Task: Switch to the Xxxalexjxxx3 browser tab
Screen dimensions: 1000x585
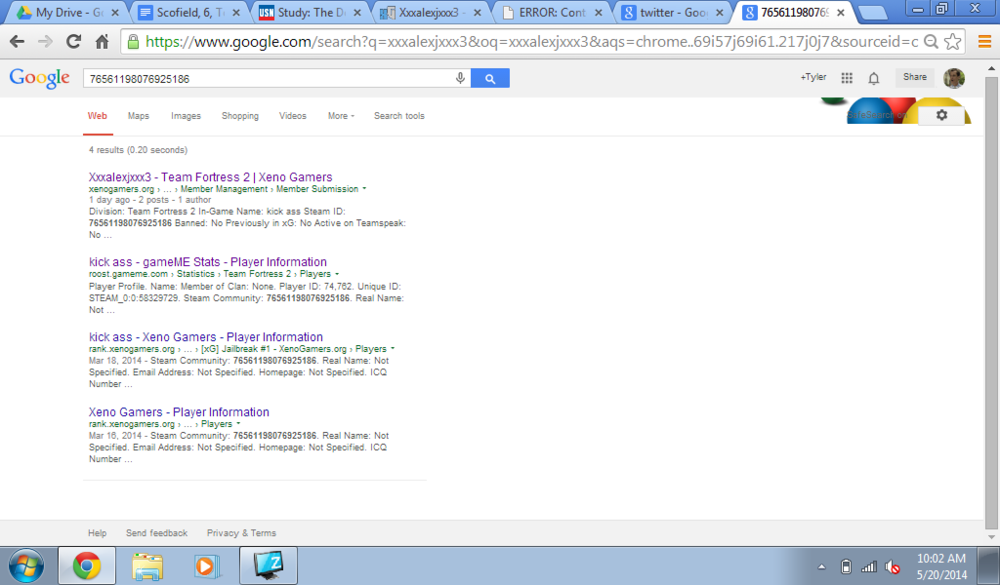Action: click(429, 13)
